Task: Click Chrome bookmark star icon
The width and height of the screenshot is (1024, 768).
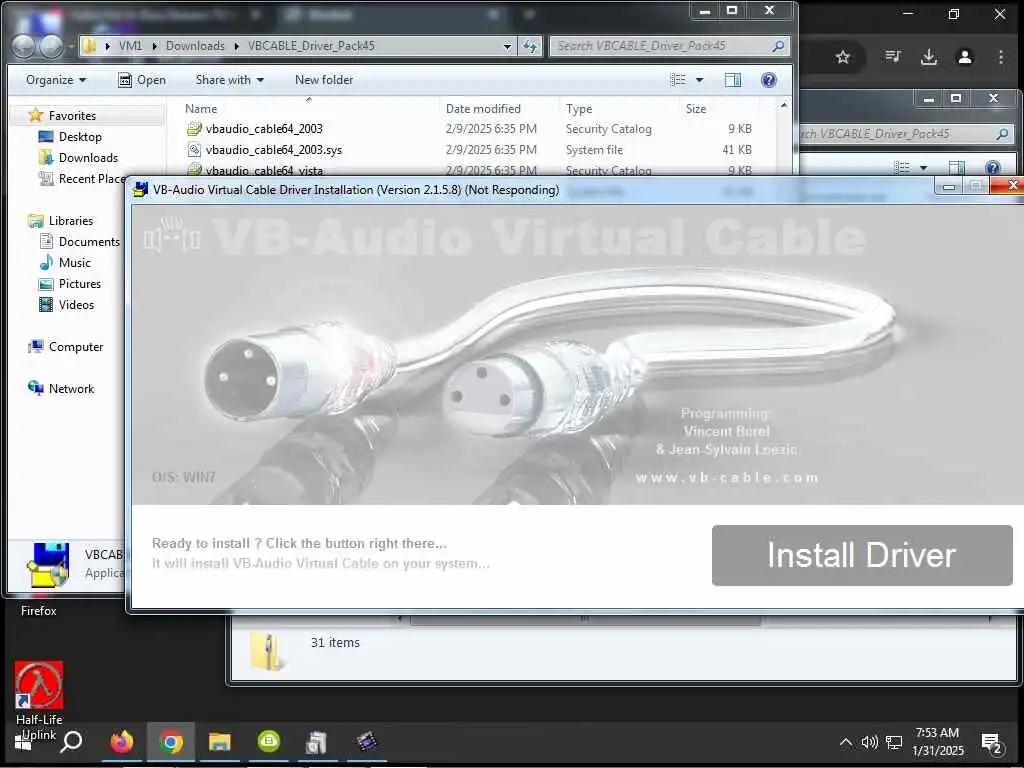Action: 842,57
